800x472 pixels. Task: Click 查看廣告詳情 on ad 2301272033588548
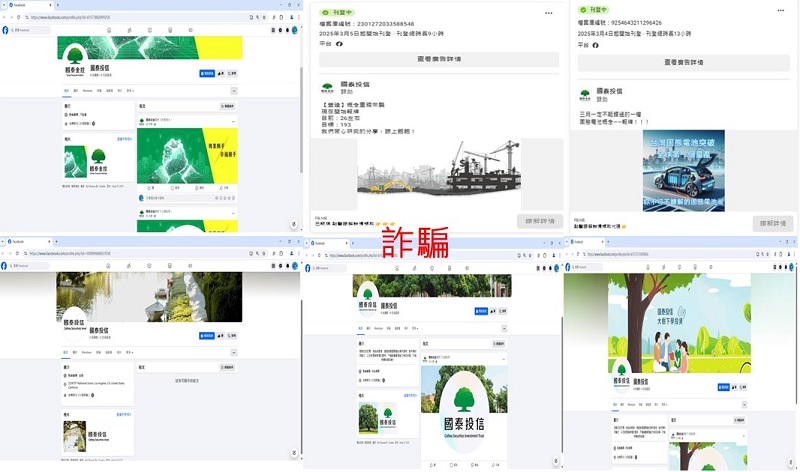pyautogui.click(x=439, y=59)
